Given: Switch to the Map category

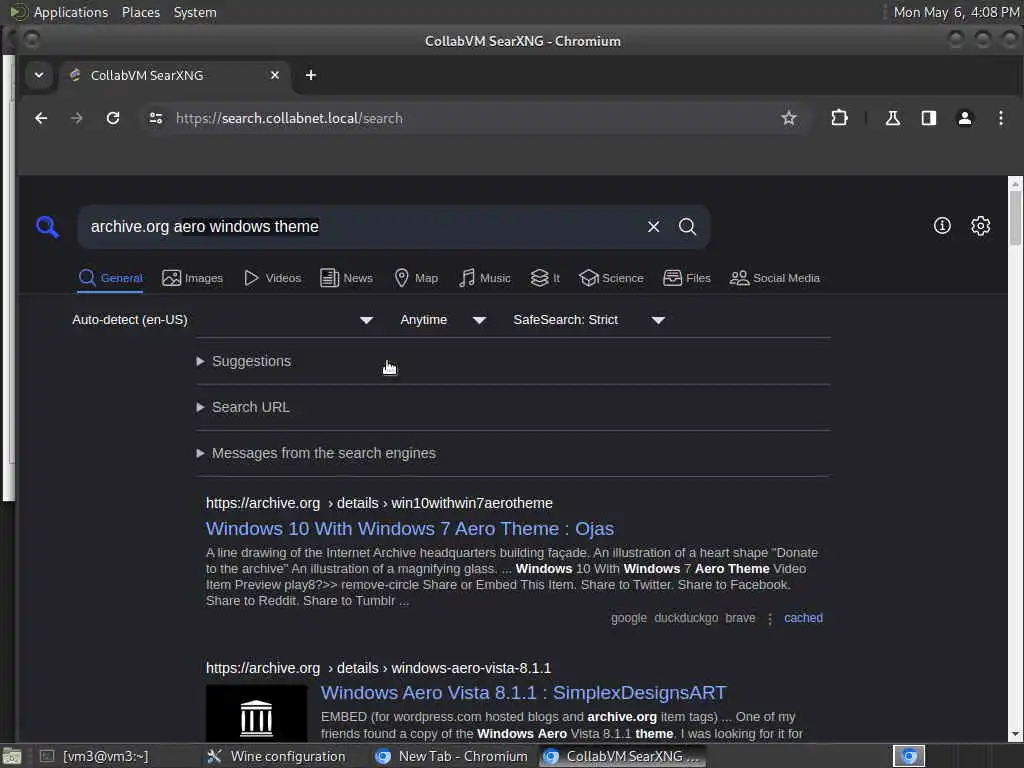Looking at the screenshot, I should [417, 278].
